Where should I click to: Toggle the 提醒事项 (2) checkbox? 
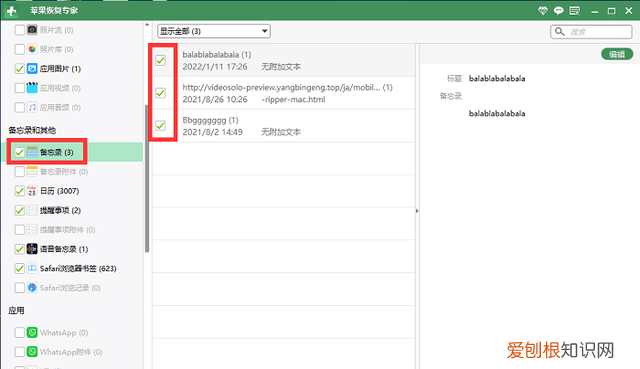pos(20,210)
